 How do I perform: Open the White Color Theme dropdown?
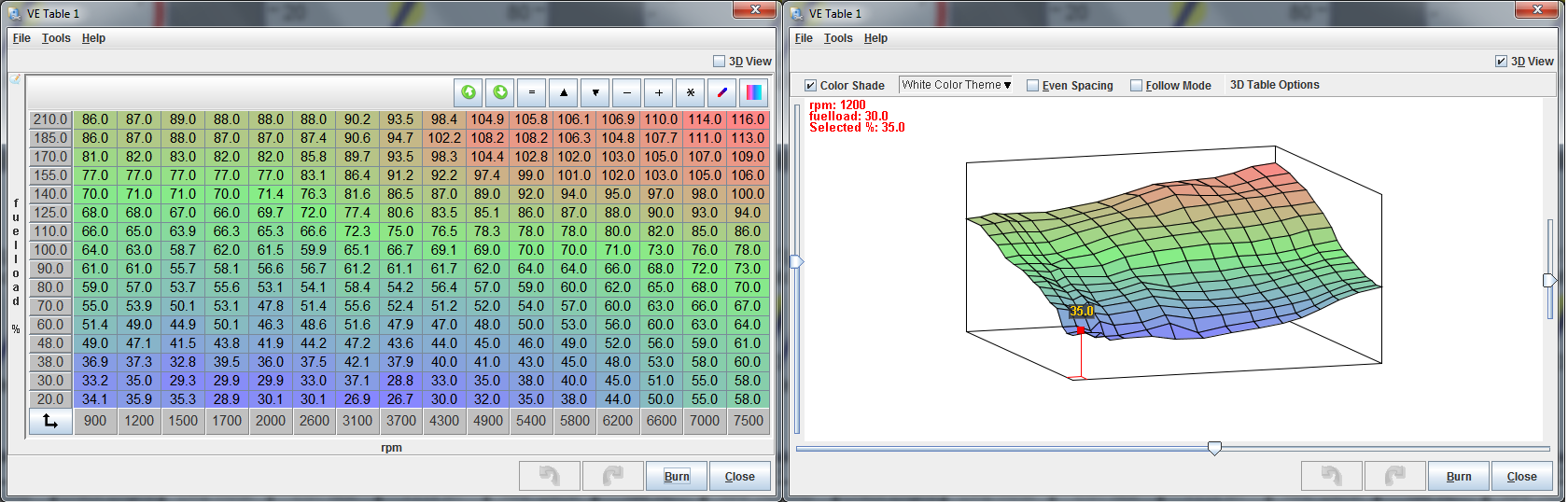pos(956,85)
